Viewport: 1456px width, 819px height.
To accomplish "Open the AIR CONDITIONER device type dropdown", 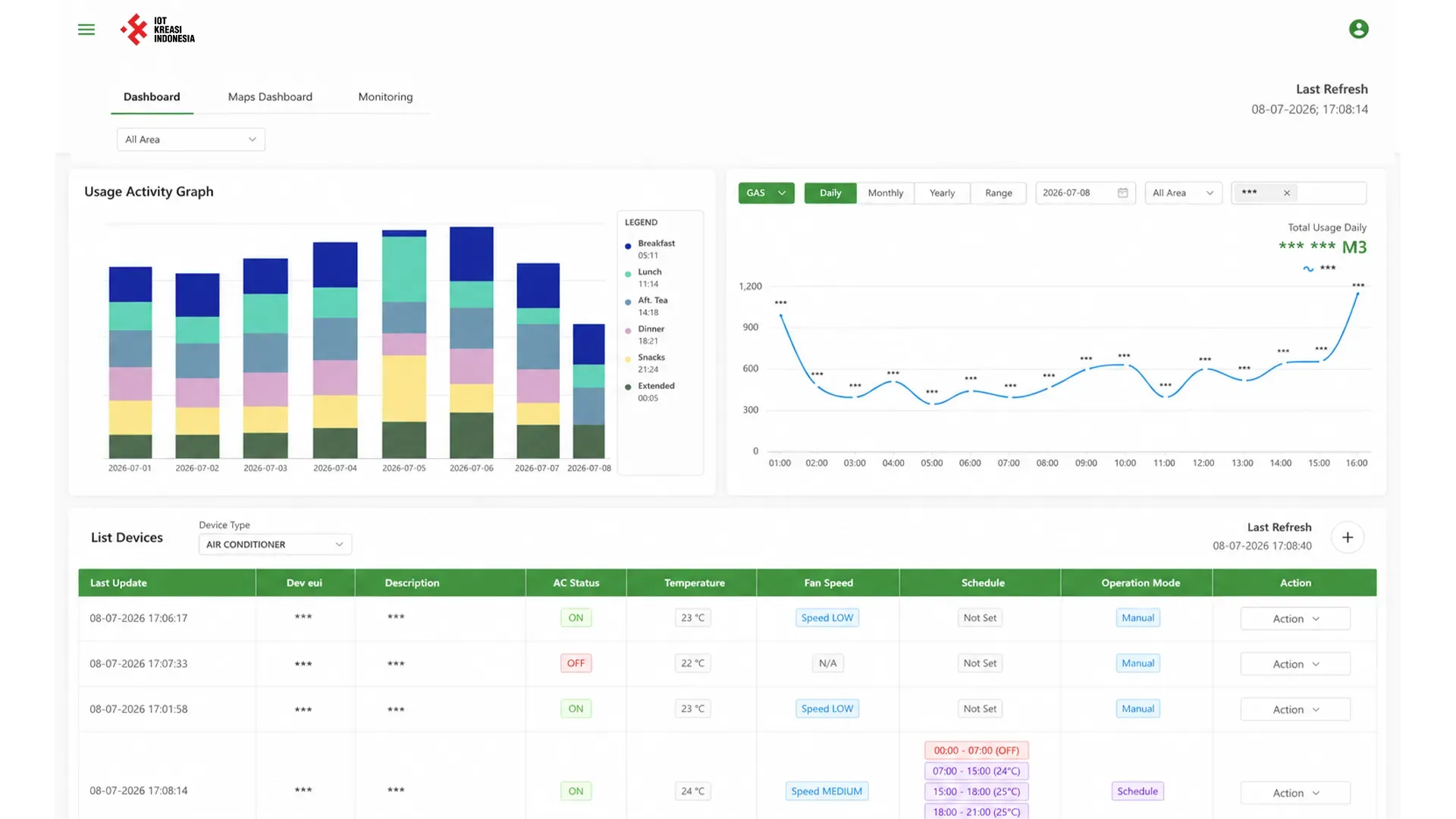I will pyautogui.click(x=275, y=544).
